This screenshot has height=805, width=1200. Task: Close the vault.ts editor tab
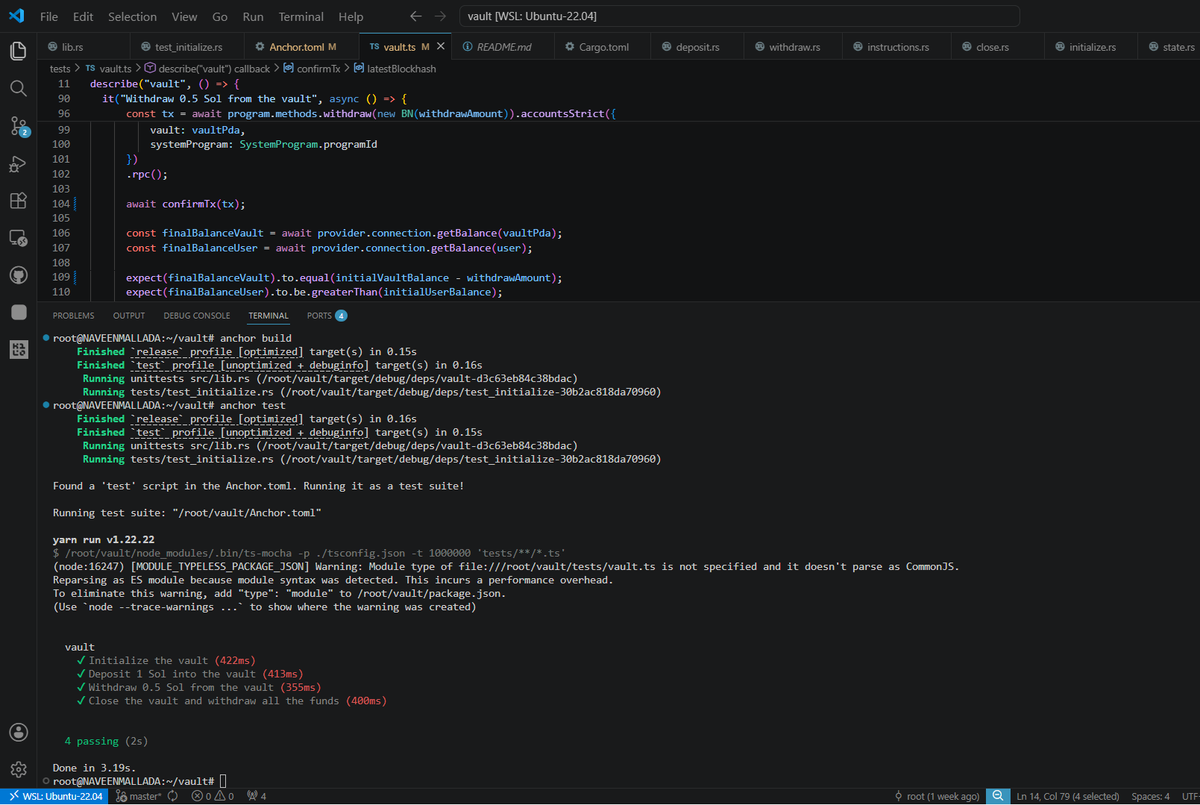(440, 47)
